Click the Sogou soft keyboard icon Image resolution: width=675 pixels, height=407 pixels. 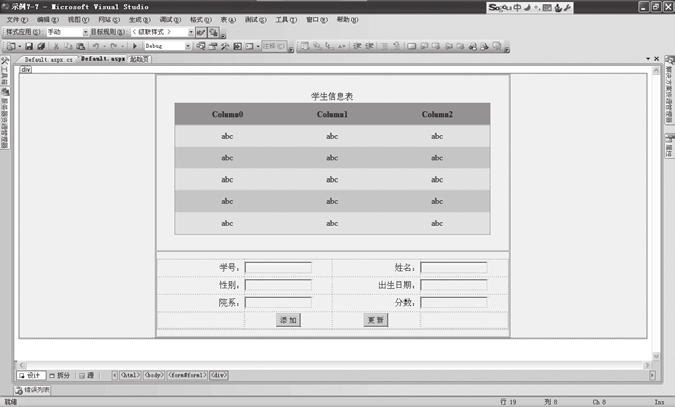tap(547, 7)
